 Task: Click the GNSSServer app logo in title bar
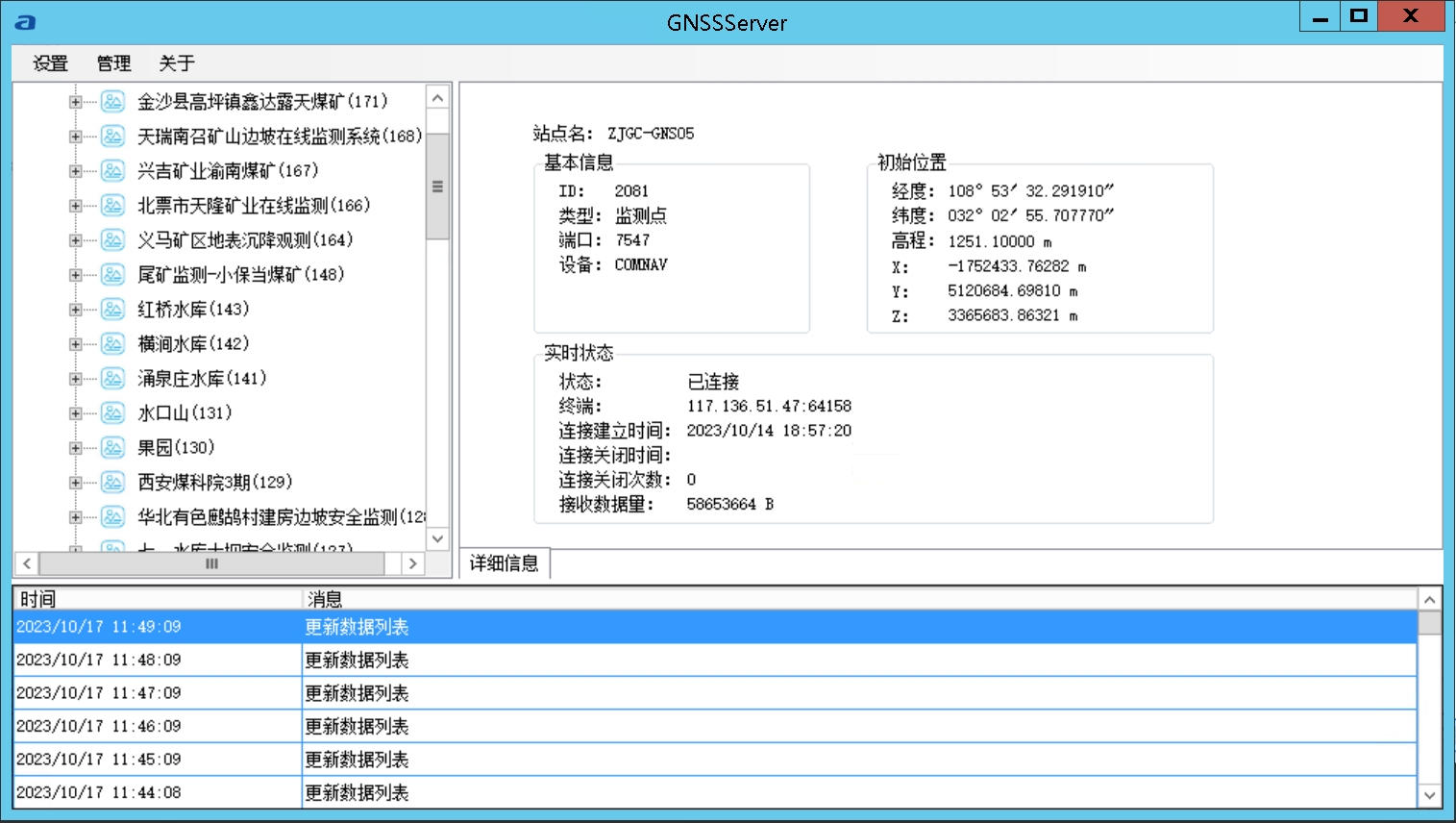click(26, 22)
